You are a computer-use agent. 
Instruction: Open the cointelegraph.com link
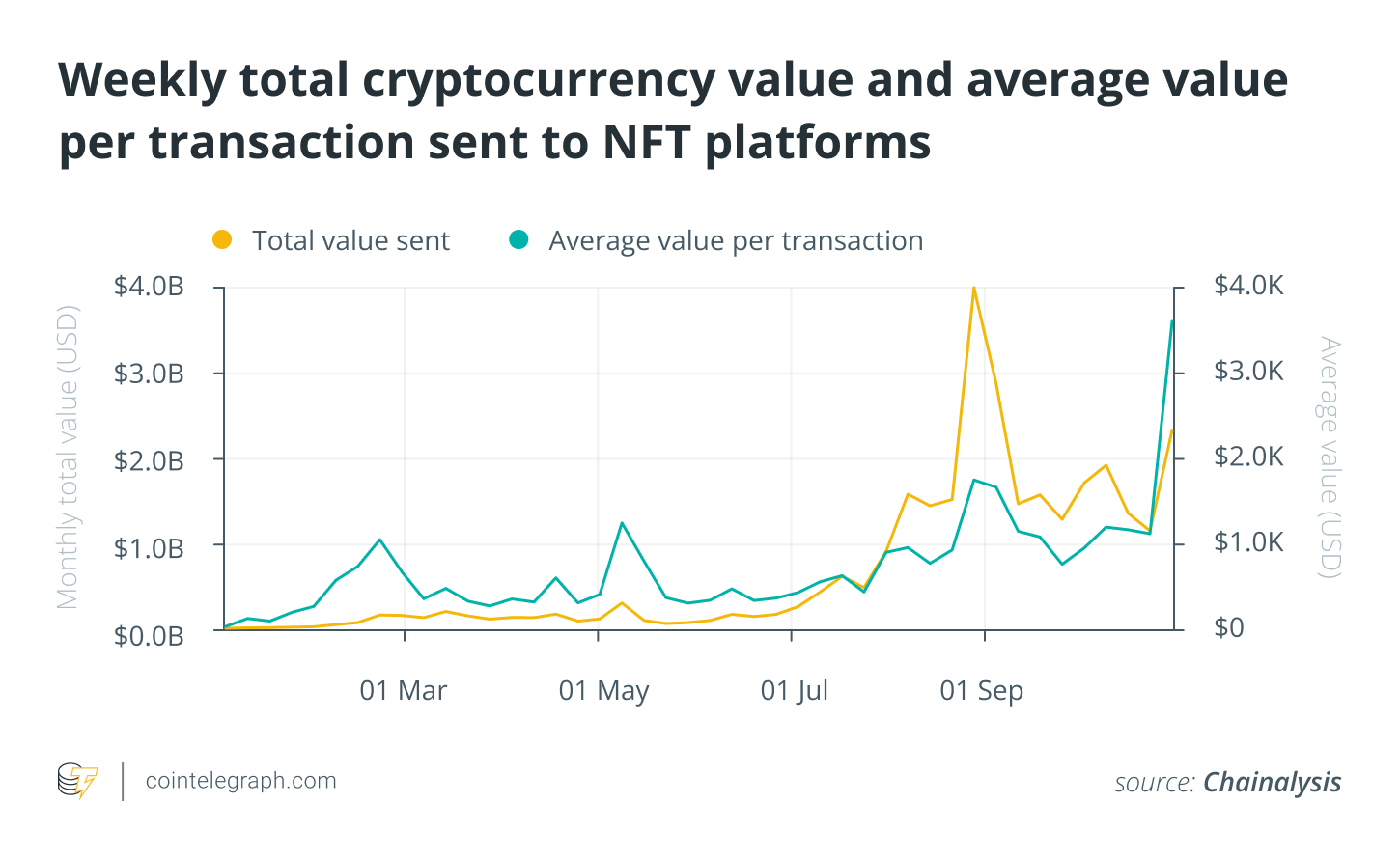pos(240,781)
